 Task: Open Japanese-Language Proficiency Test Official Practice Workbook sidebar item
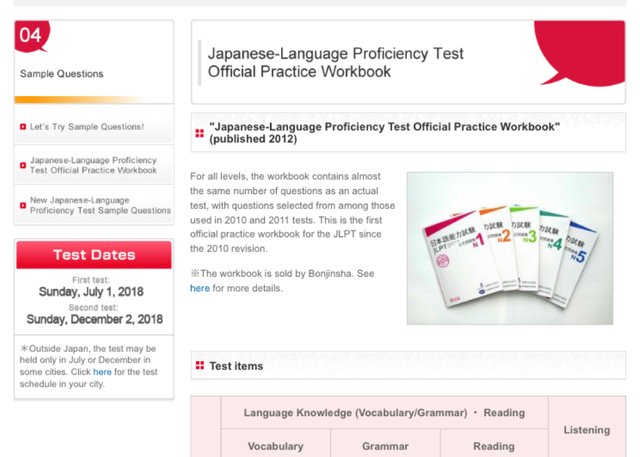(94, 165)
